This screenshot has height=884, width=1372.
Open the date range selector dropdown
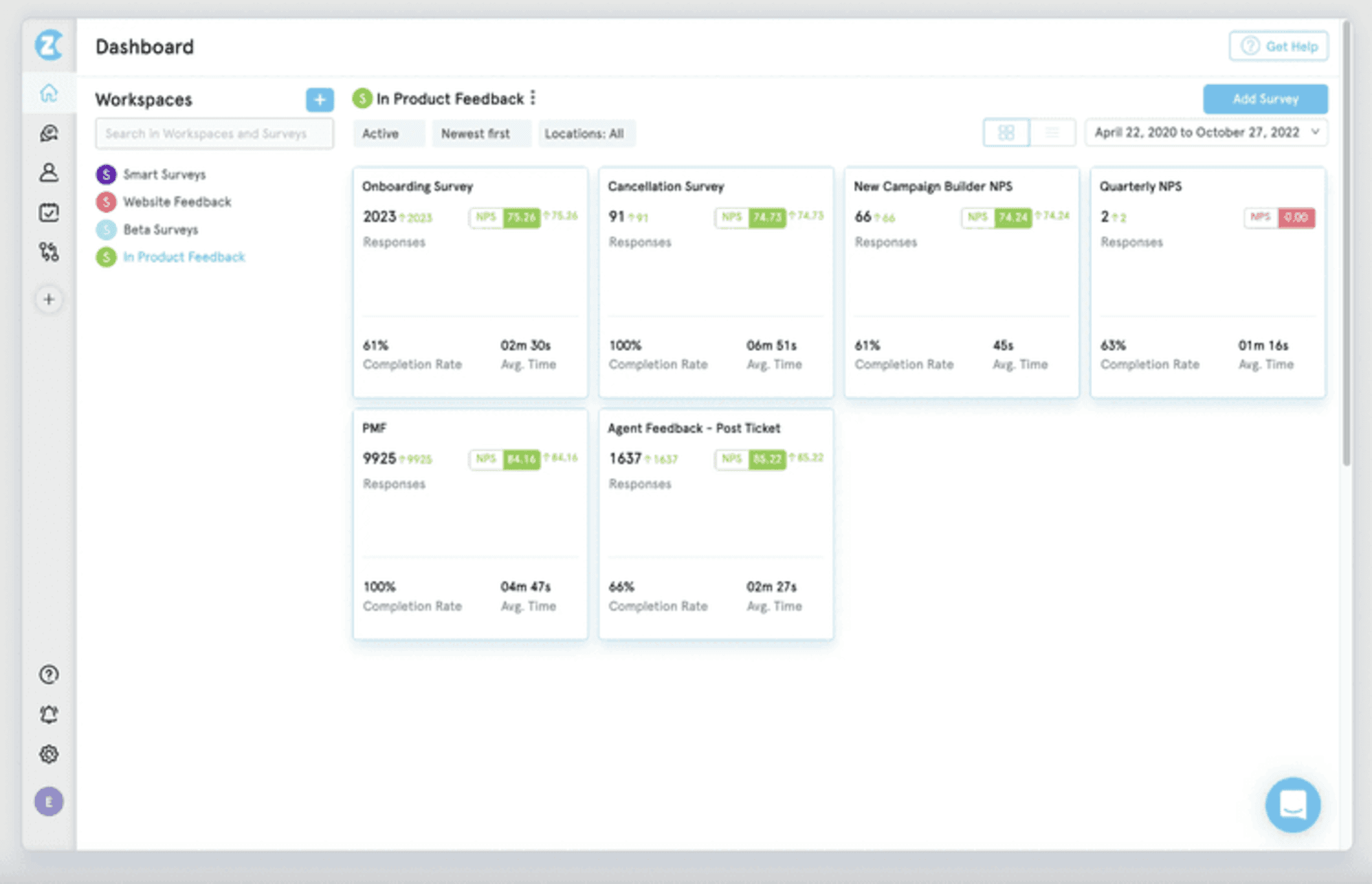[x=1206, y=132]
